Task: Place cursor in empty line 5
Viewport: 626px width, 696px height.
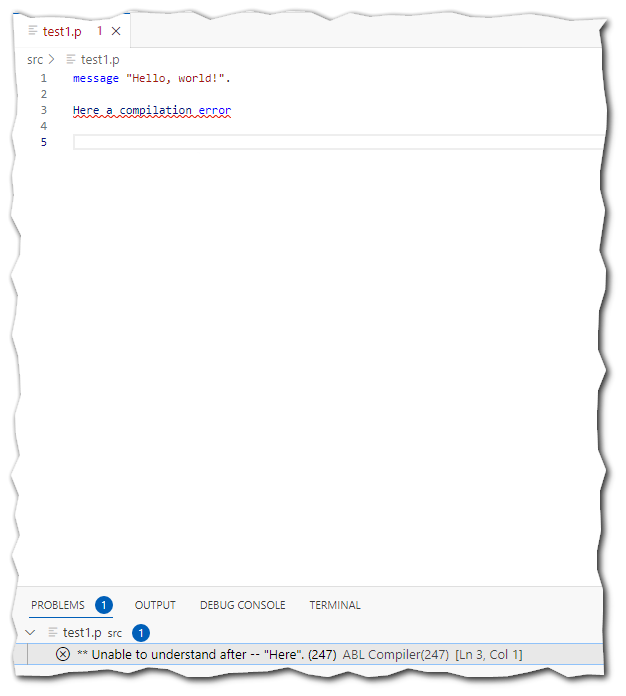Action: 300,142
